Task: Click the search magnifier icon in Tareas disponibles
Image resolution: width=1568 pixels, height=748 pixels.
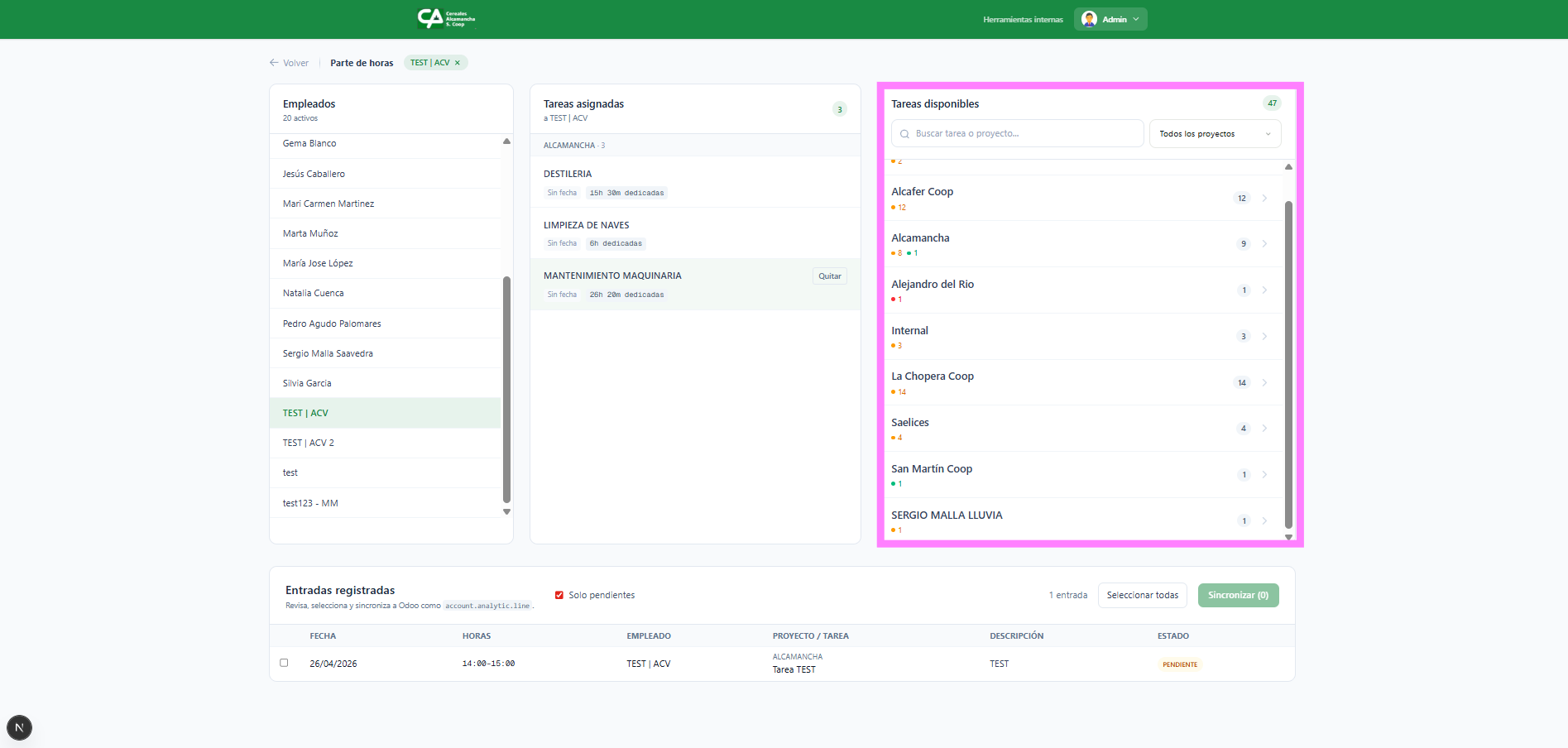Action: 904,134
